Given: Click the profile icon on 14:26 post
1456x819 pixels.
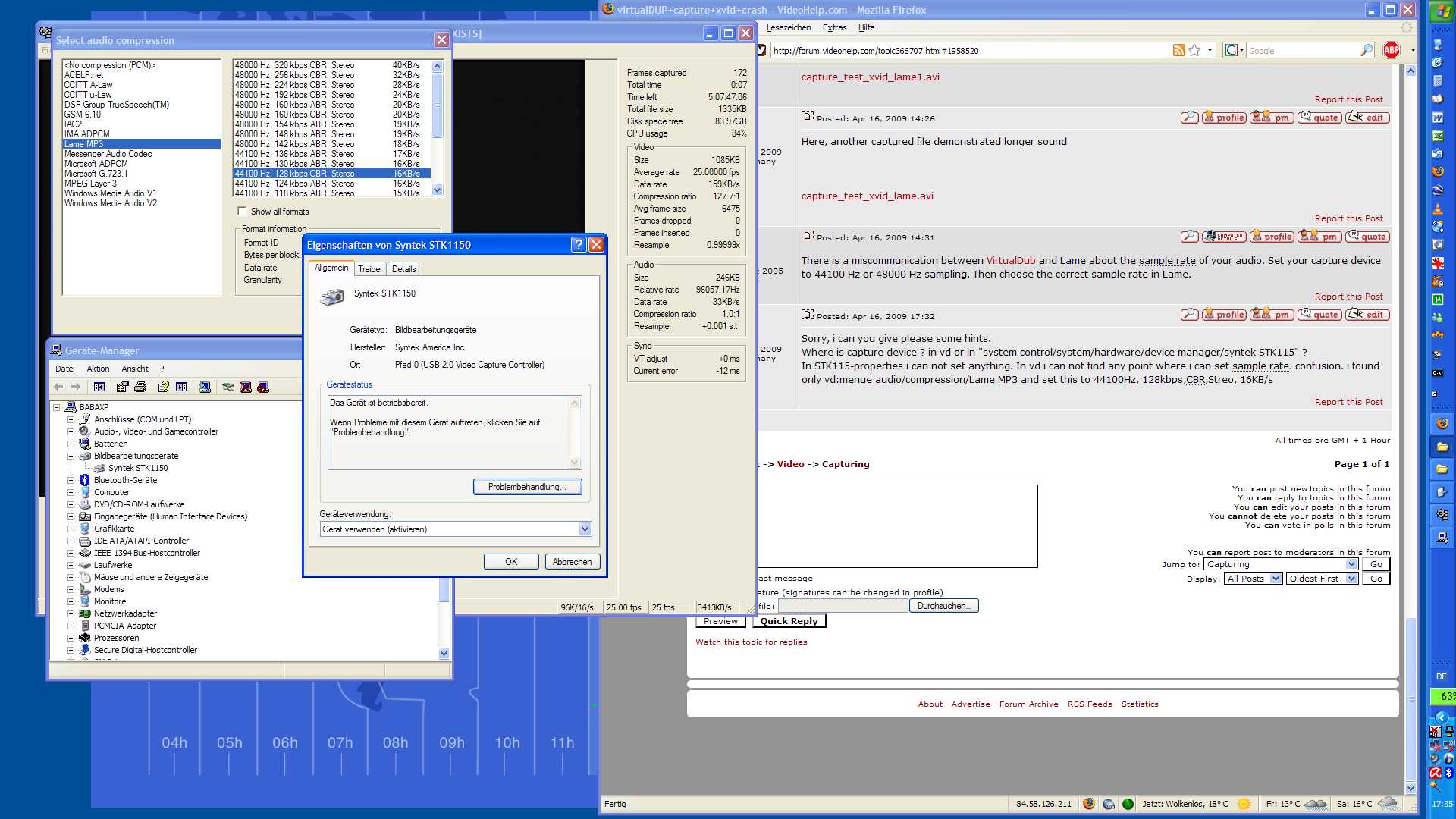Looking at the screenshot, I should click(x=1224, y=118).
